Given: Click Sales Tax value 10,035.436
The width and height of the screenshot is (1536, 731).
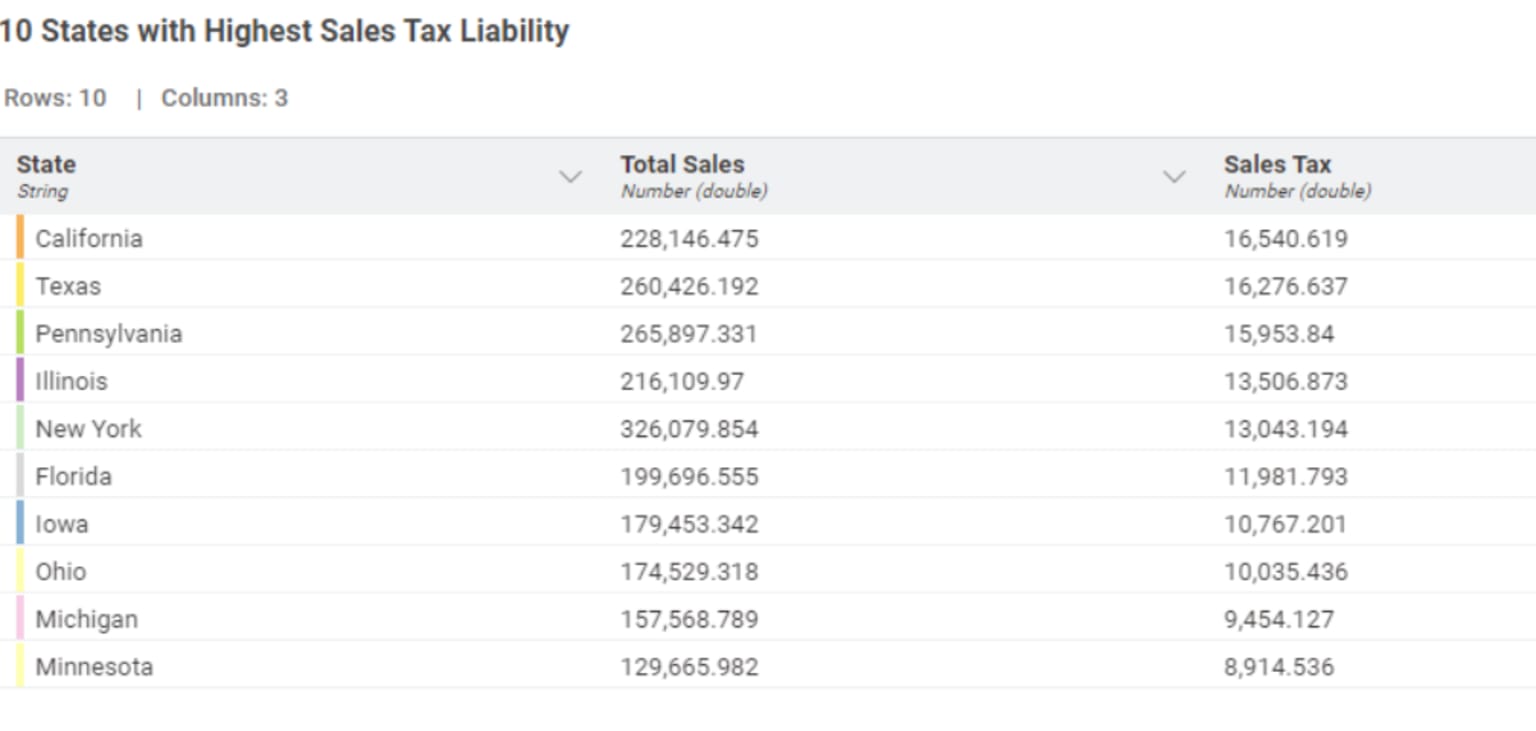Looking at the screenshot, I should tap(1286, 571).
